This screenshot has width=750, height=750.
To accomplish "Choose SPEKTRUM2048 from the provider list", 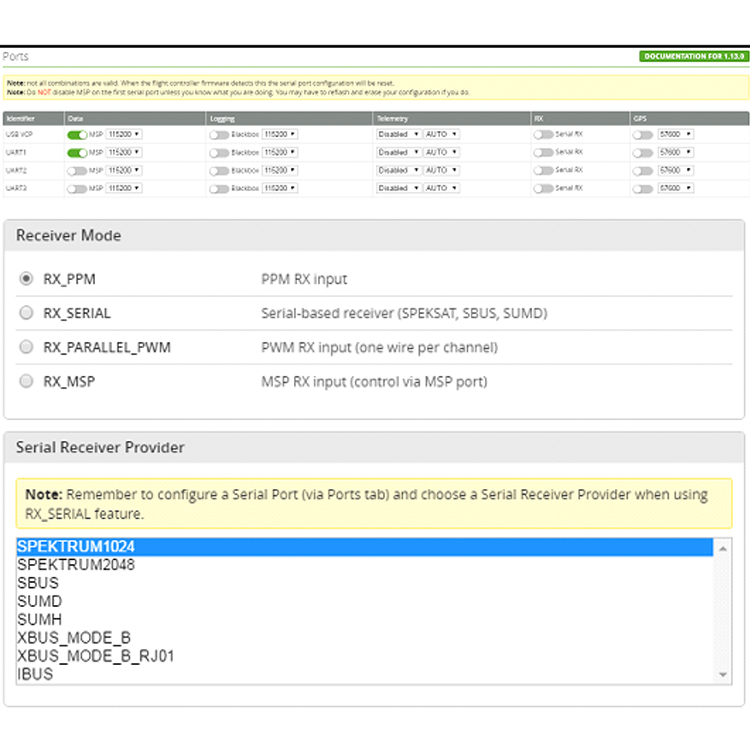I will point(76,565).
